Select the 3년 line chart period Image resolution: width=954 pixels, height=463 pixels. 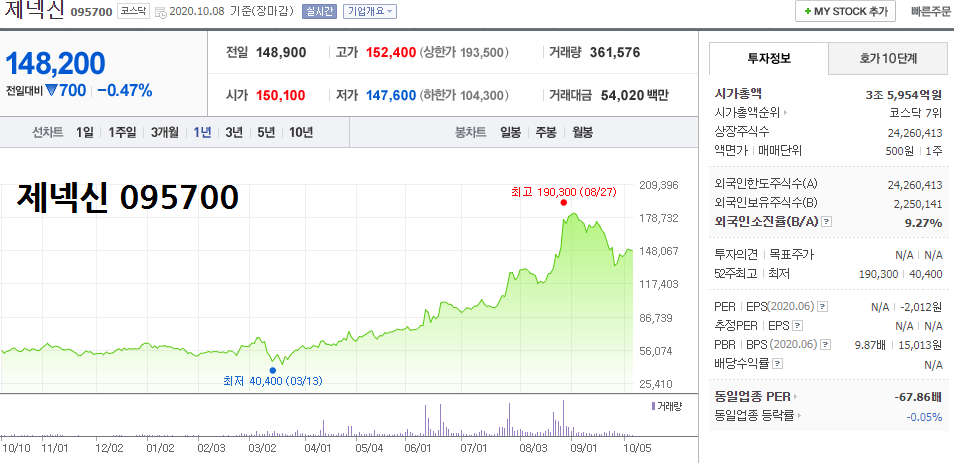pyautogui.click(x=234, y=132)
